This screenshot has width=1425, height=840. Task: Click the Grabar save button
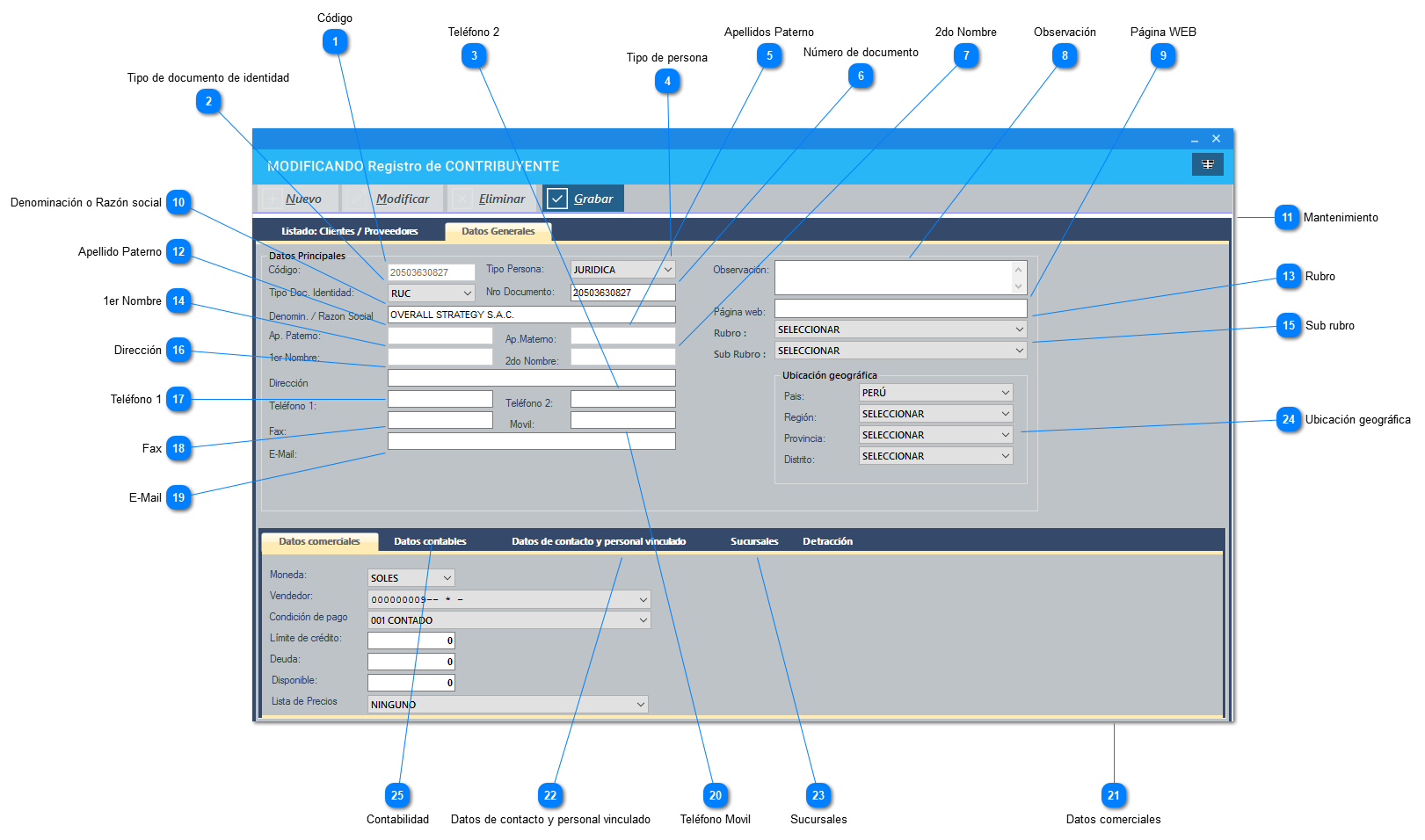584,199
